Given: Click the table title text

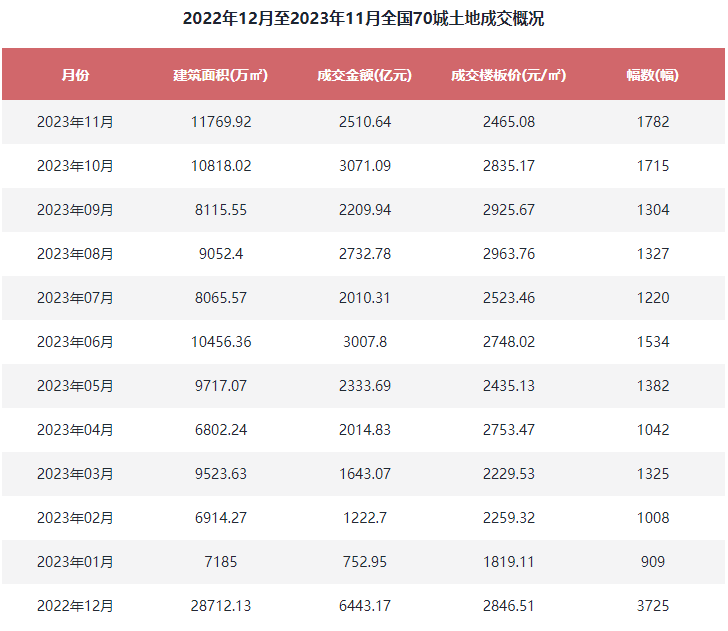Looking at the screenshot, I should click(364, 19).
